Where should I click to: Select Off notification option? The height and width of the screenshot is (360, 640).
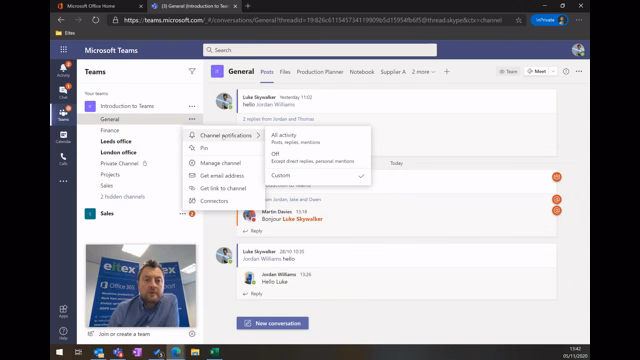pyautogui.click(x=318, y=157)
